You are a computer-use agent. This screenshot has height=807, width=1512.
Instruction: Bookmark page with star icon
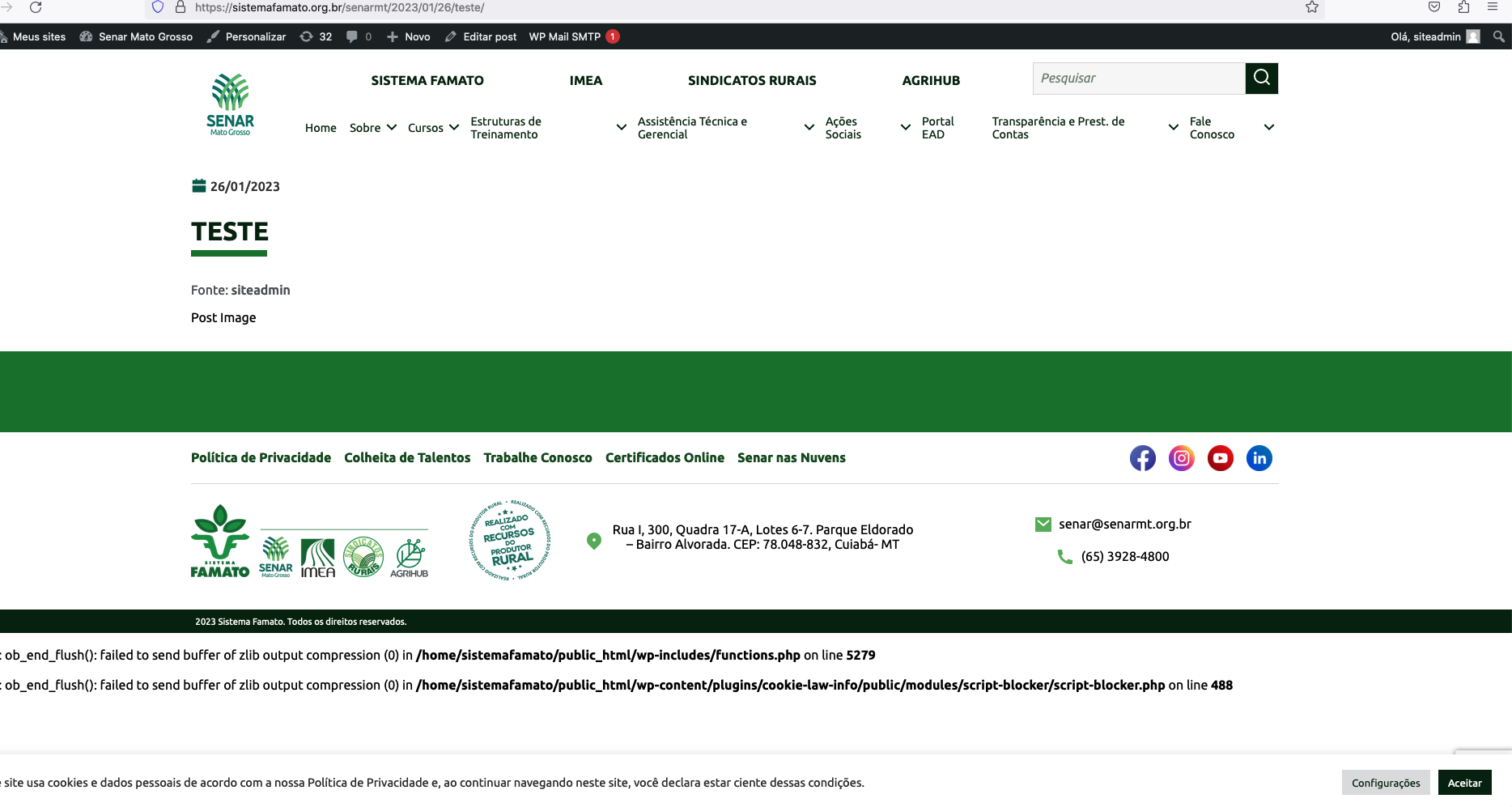tap(1312, 7)
